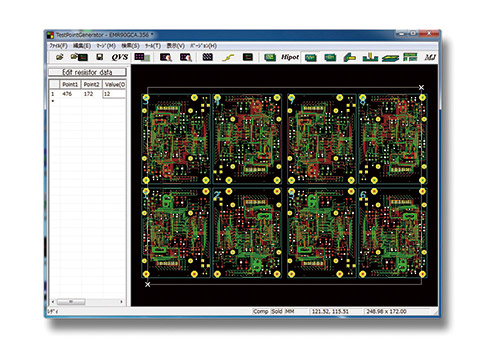Click the Point1 column header
Screen dimensions: 480x360
(70, 84)
